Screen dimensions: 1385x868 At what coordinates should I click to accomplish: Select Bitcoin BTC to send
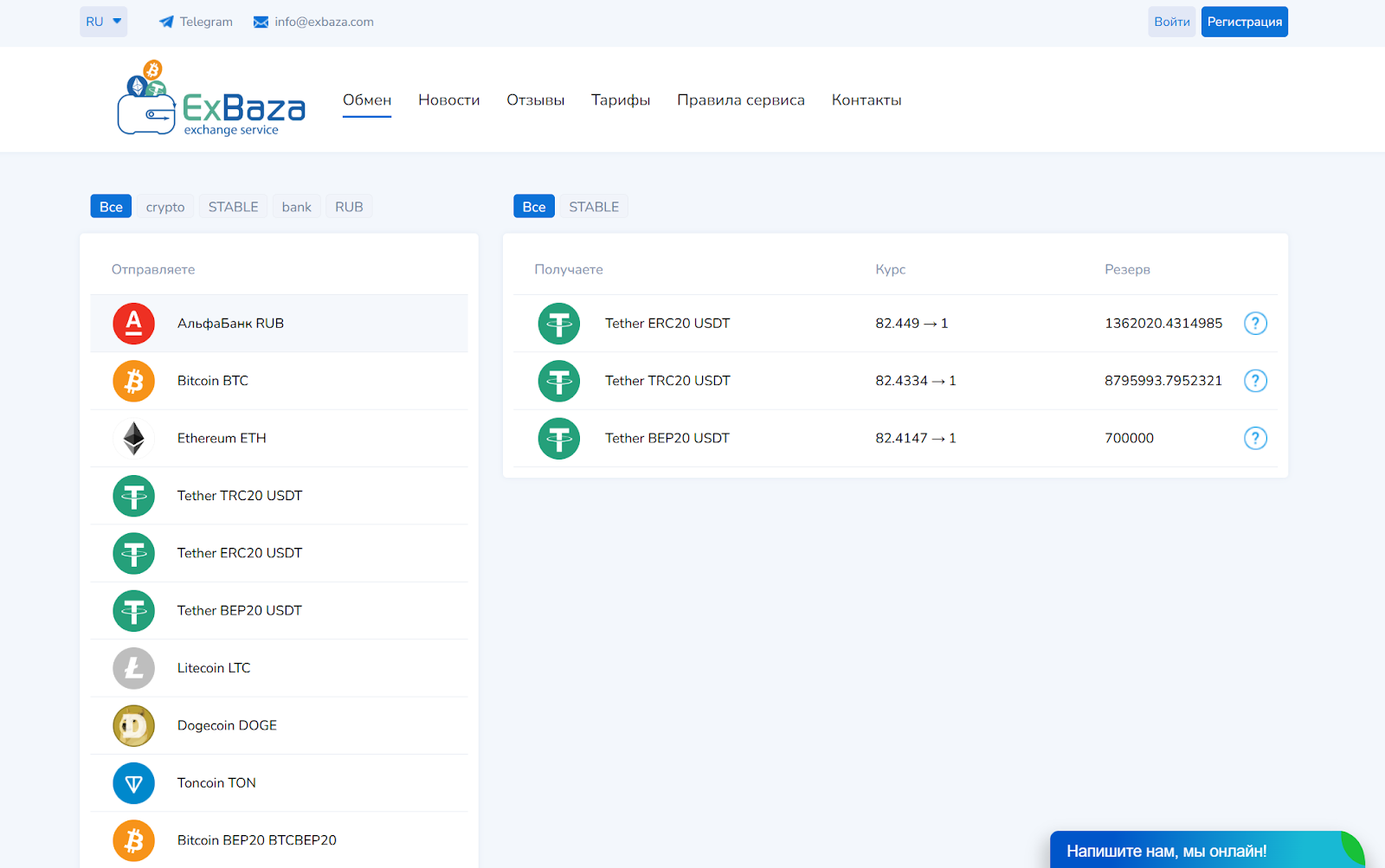[279, 381]
